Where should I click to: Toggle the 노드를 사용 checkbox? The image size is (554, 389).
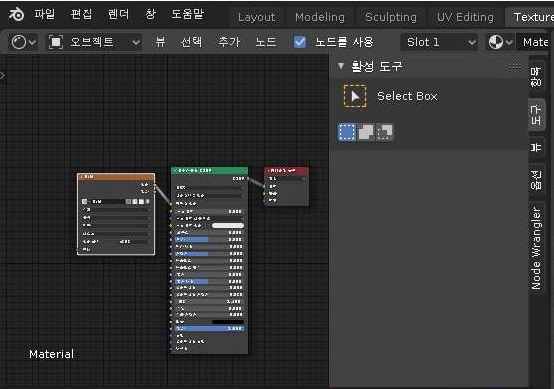pos(300,42)
